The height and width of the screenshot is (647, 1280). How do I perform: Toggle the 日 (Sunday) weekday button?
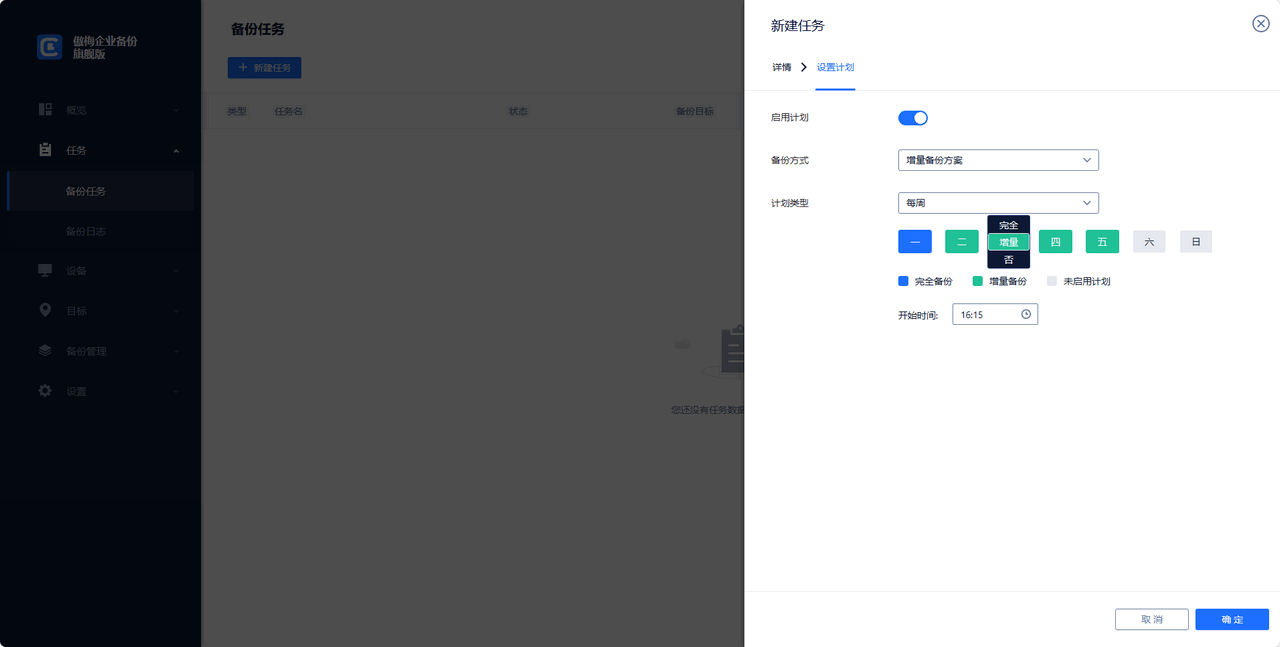tap(1195, 241)
